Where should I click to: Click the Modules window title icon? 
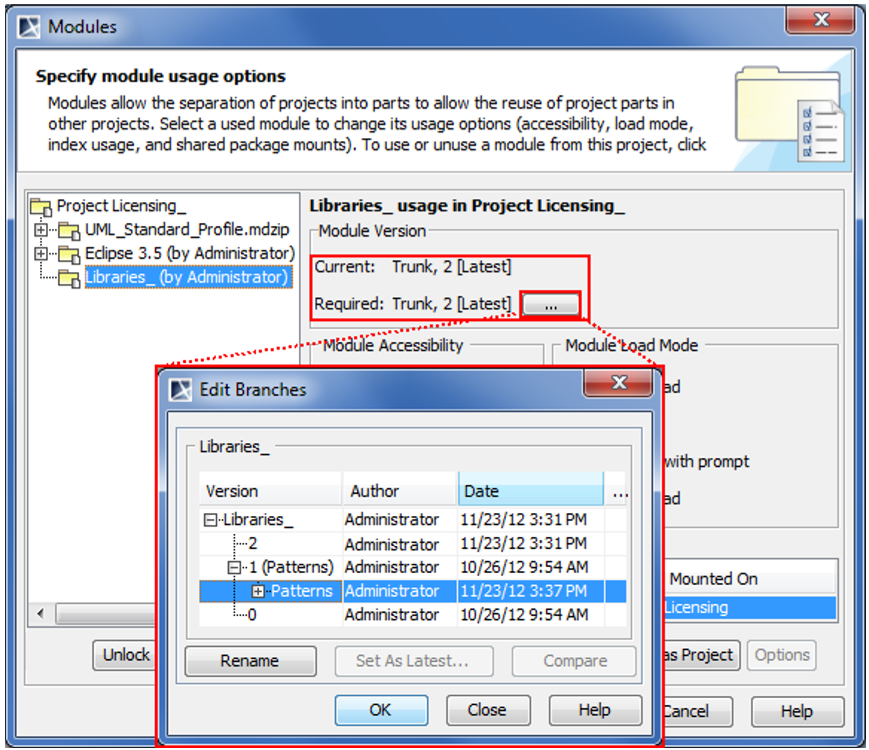pyautogui.click(x=28, y=27)
